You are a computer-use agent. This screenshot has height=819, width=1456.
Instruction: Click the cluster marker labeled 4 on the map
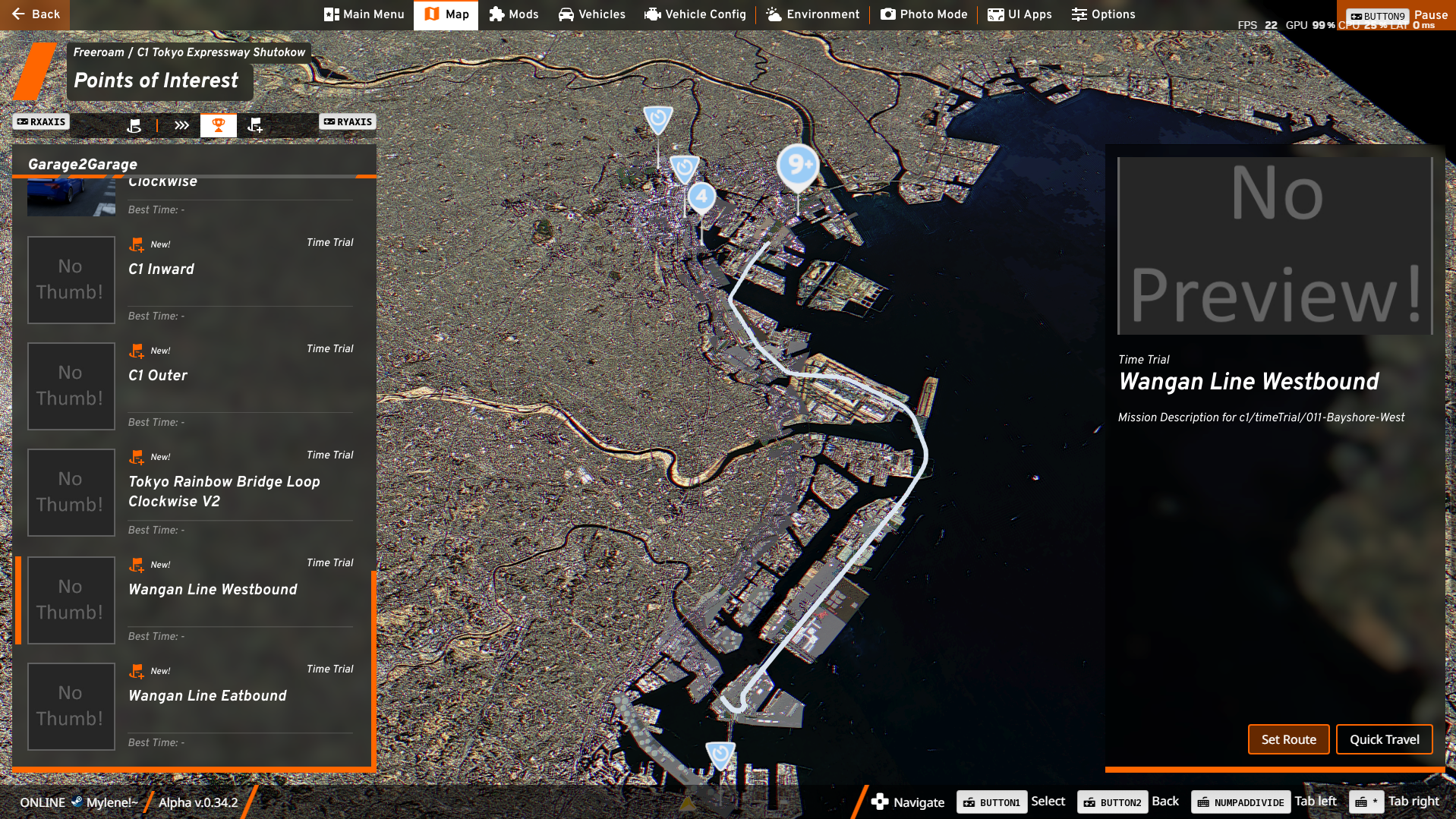click(x=702, y=197)
